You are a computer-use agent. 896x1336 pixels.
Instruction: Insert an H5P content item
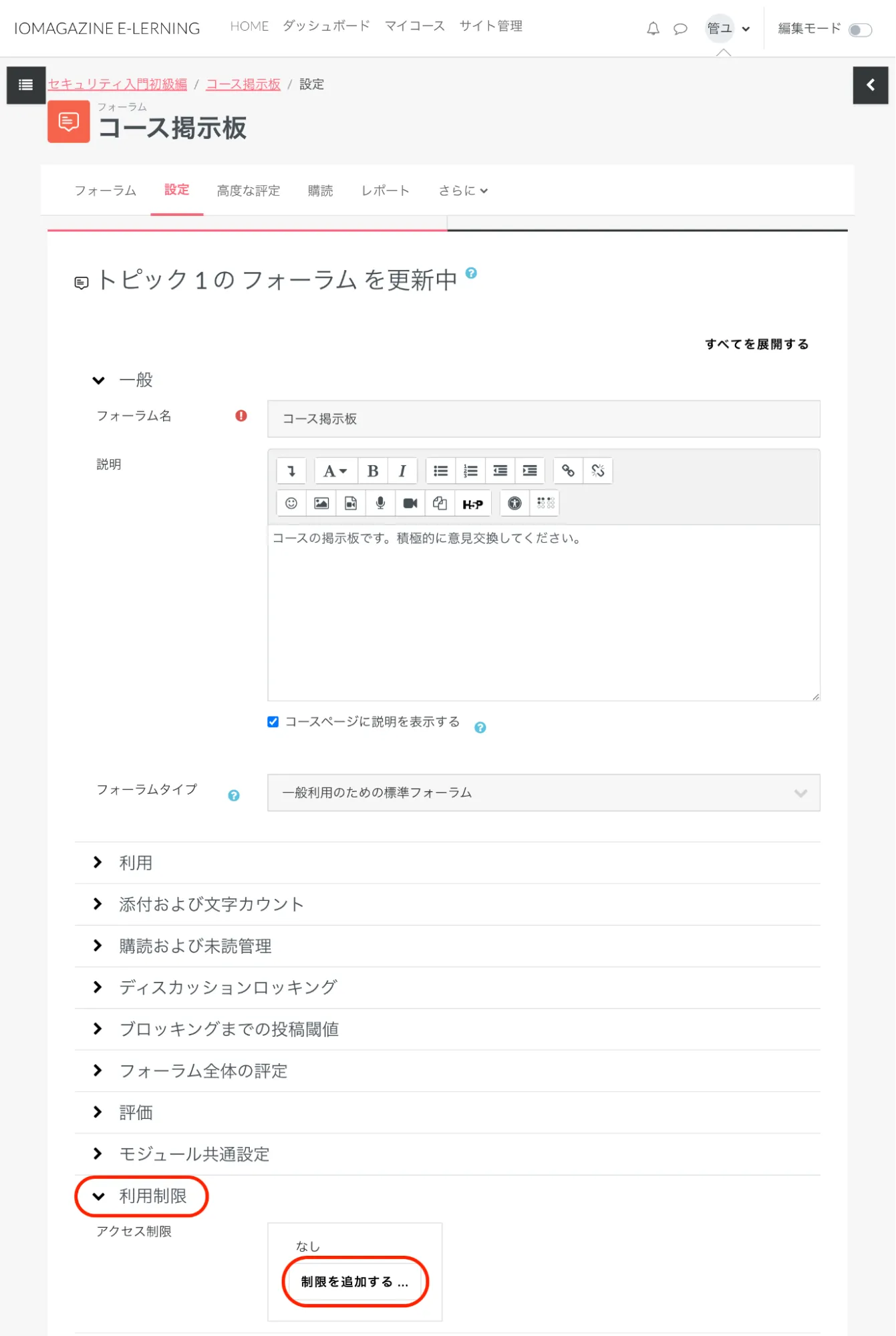[x=472, y=504]
